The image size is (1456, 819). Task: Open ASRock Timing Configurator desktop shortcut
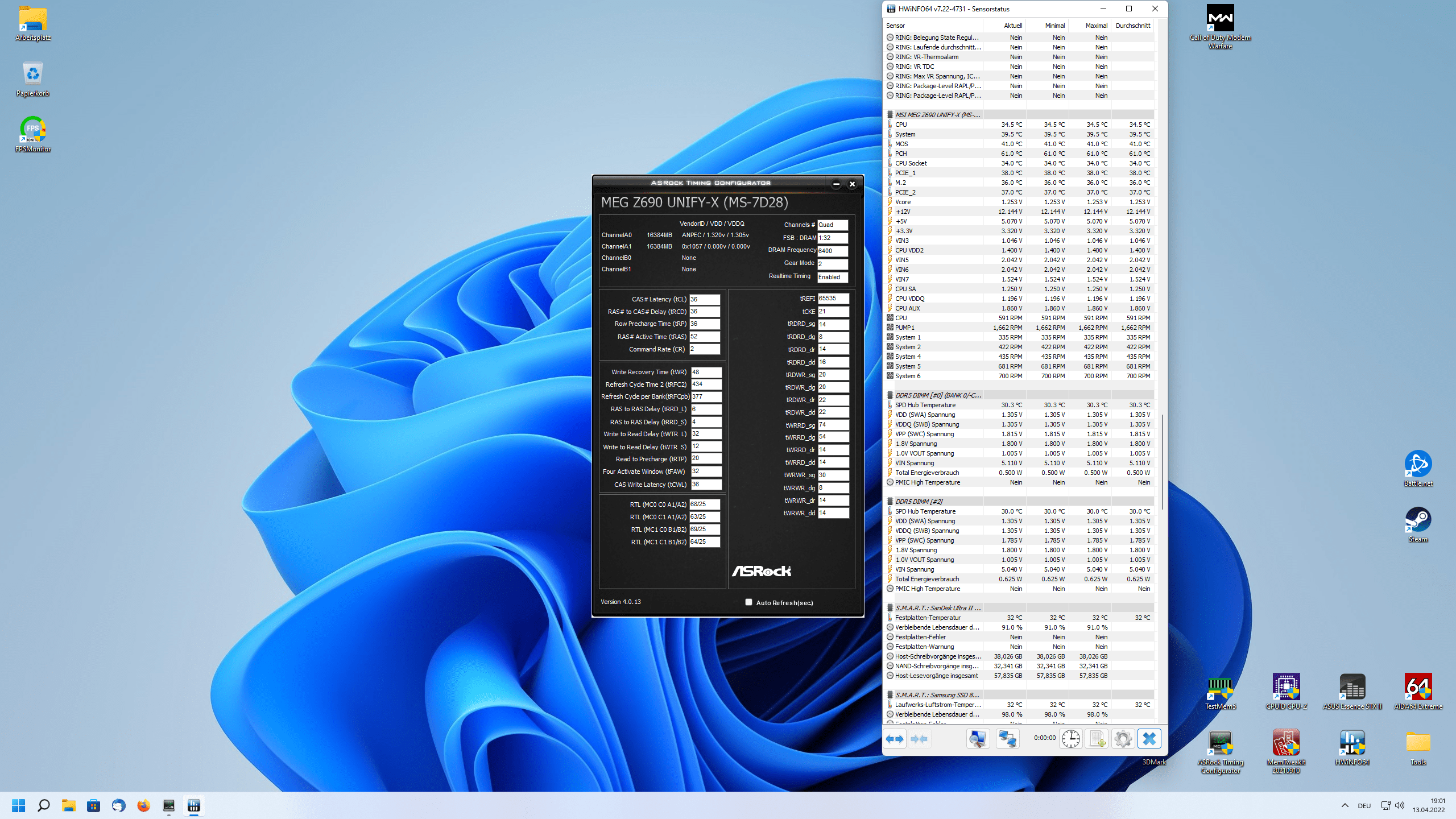(x=1220, y=752)
